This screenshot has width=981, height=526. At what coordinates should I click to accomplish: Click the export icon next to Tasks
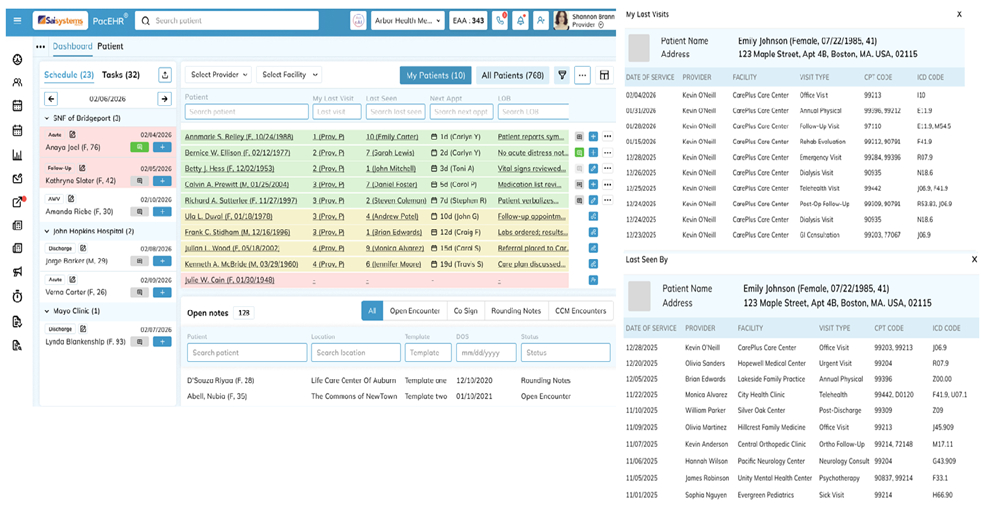(x=165, y=75)
